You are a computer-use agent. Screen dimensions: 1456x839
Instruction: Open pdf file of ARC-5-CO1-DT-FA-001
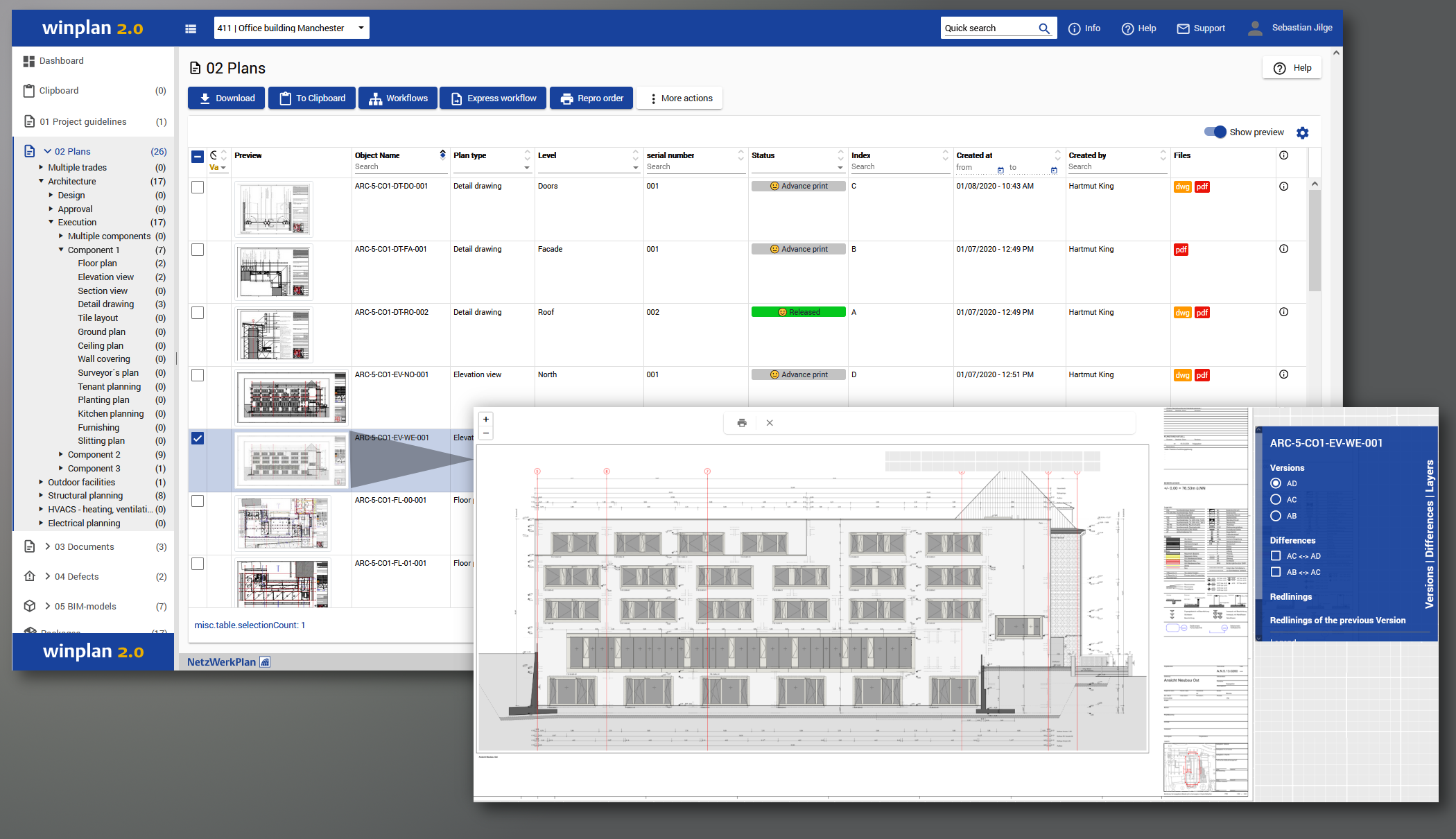pyautogui.click(x=1181, y=250)
